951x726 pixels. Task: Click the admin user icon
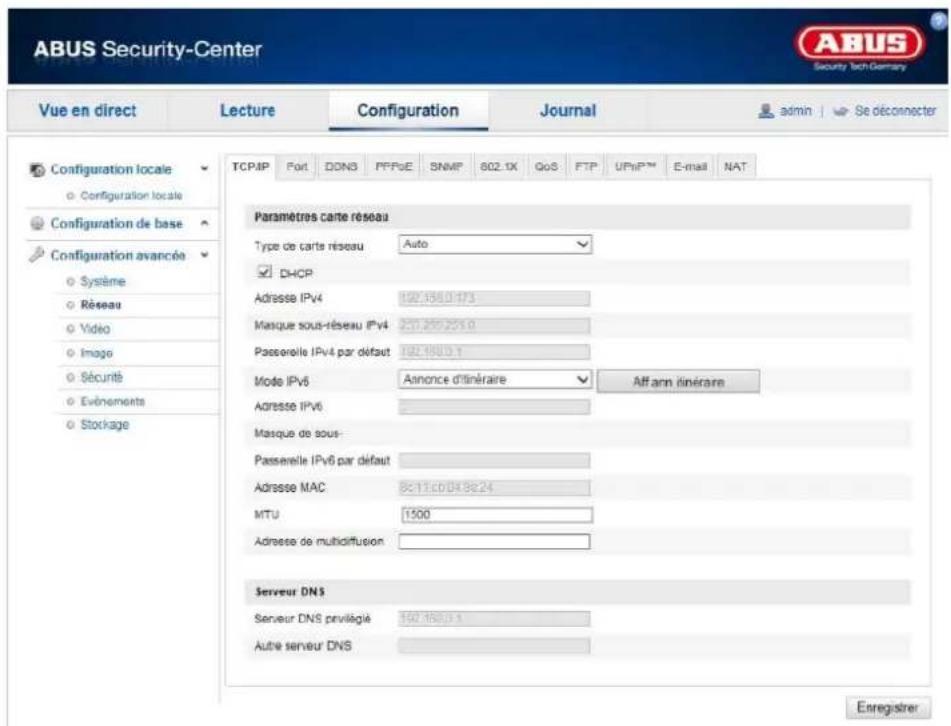pos(766,111)
